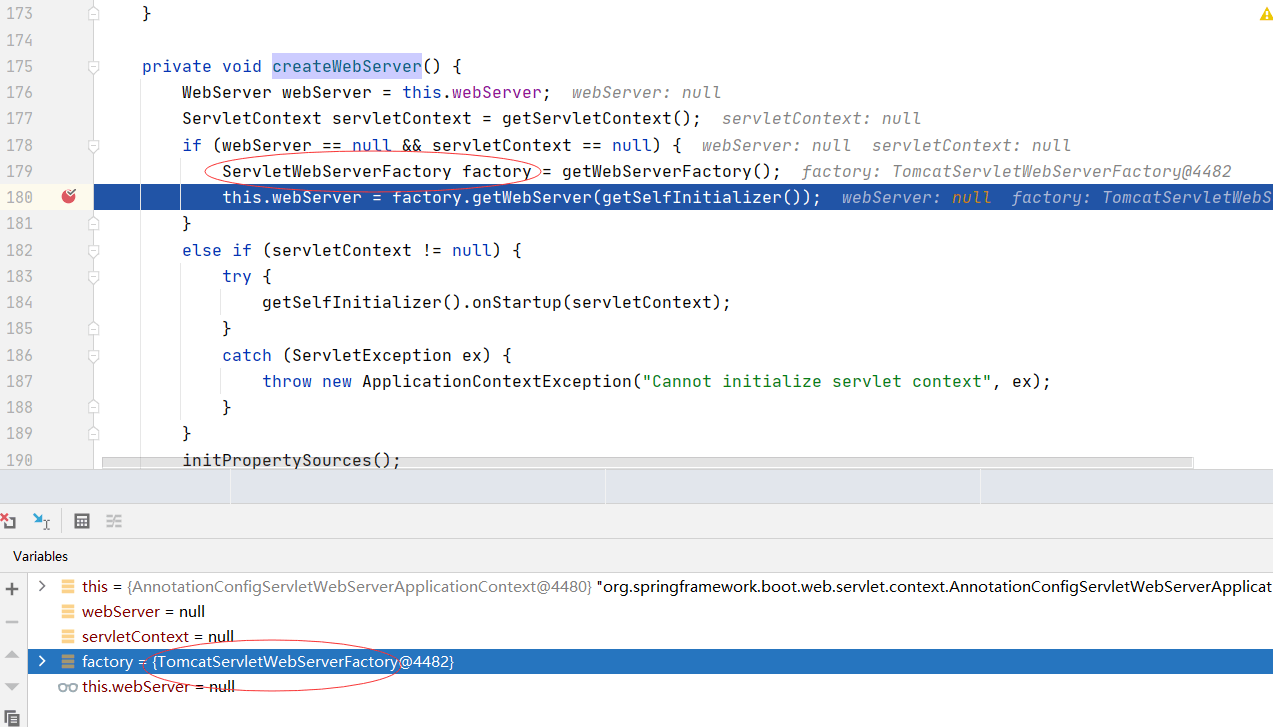Image resolution: width=1273 pixels, height=727 pixels.
Task: Open the Evaluate Expression calculator icon
Action: point(82,521)
